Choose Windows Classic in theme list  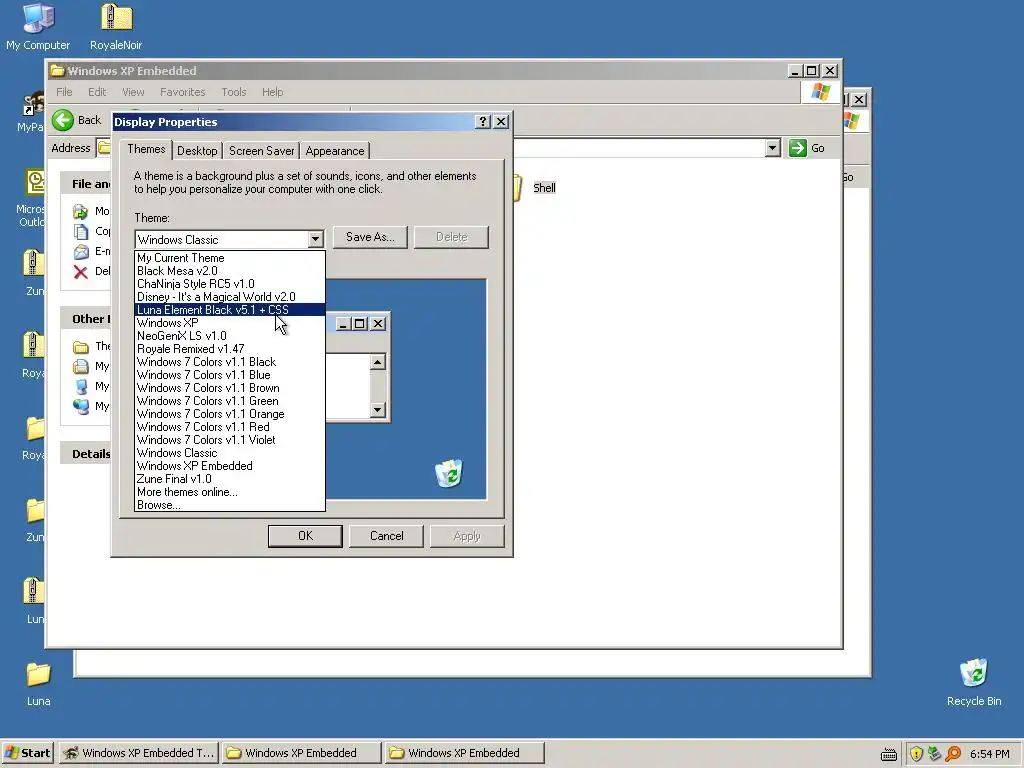[x=230, y=453]
